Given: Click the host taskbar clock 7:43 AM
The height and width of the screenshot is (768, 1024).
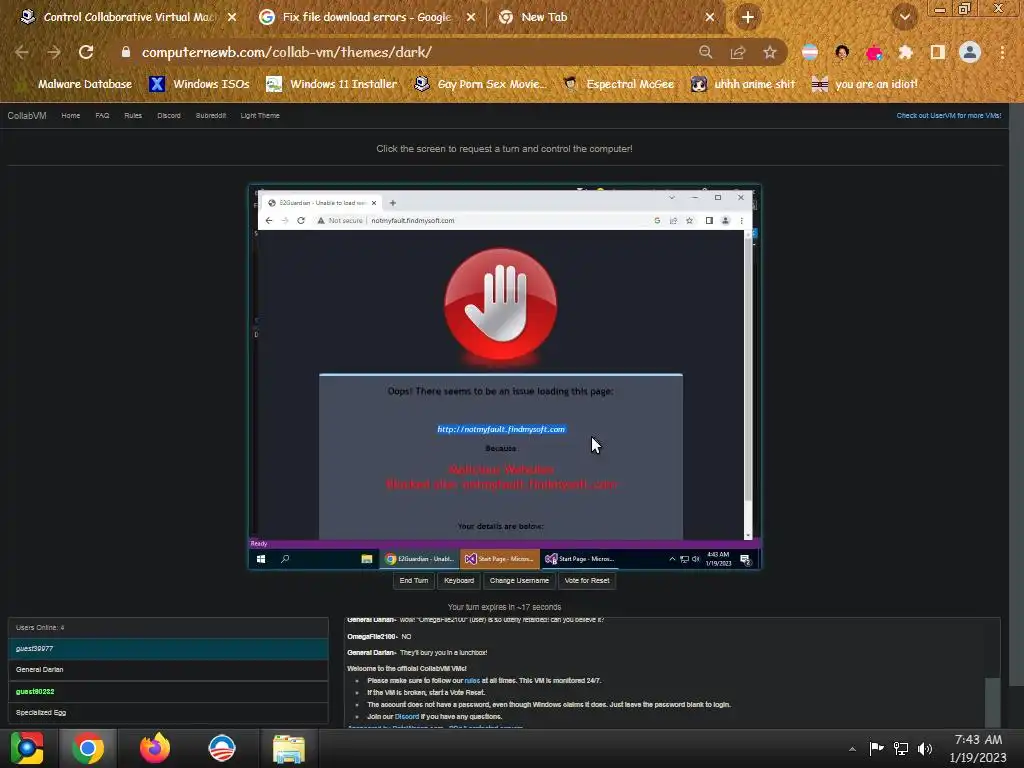Looking at the screenshot, I should coord(978,748).
